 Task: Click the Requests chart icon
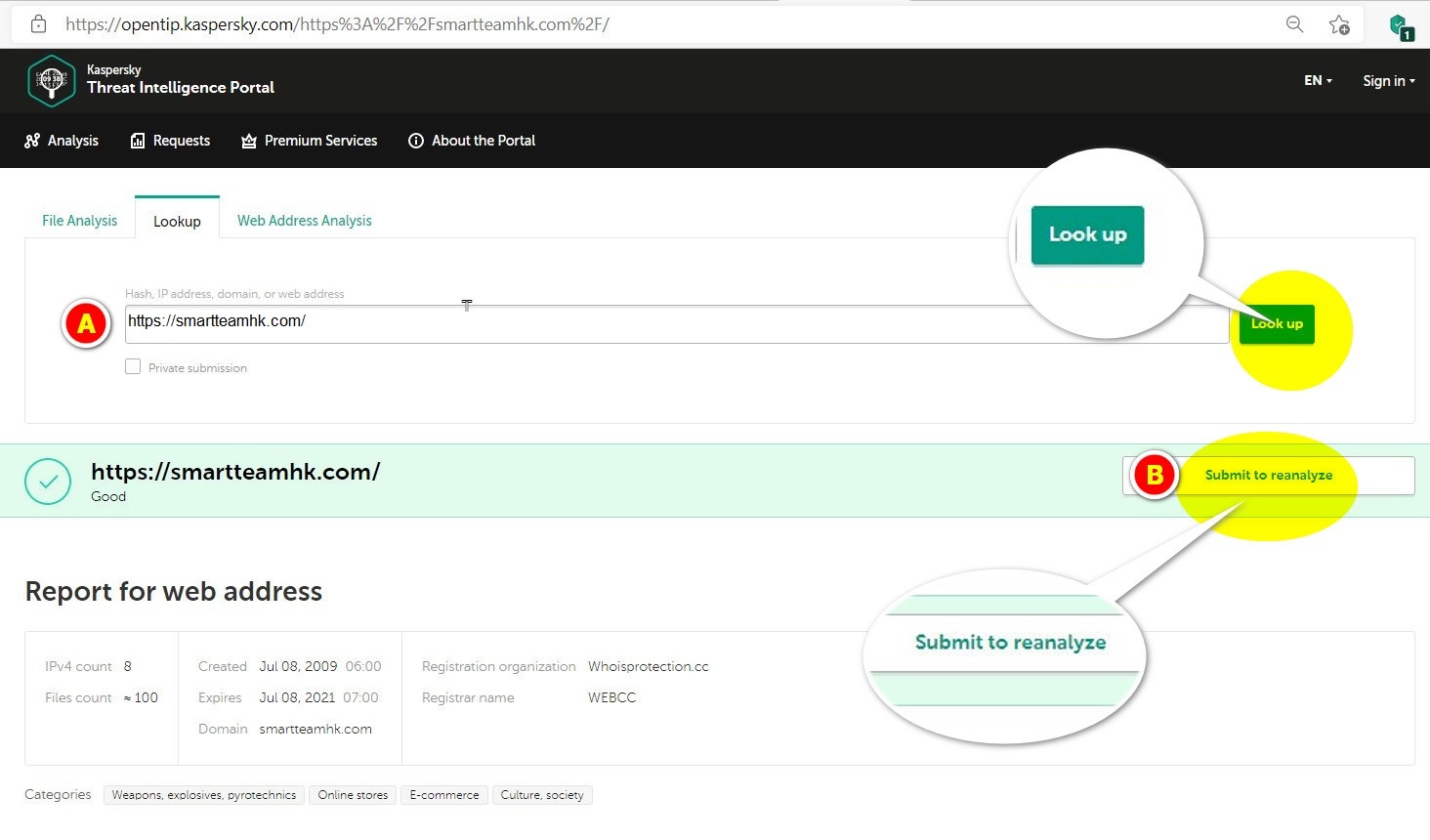coord(138,141)
